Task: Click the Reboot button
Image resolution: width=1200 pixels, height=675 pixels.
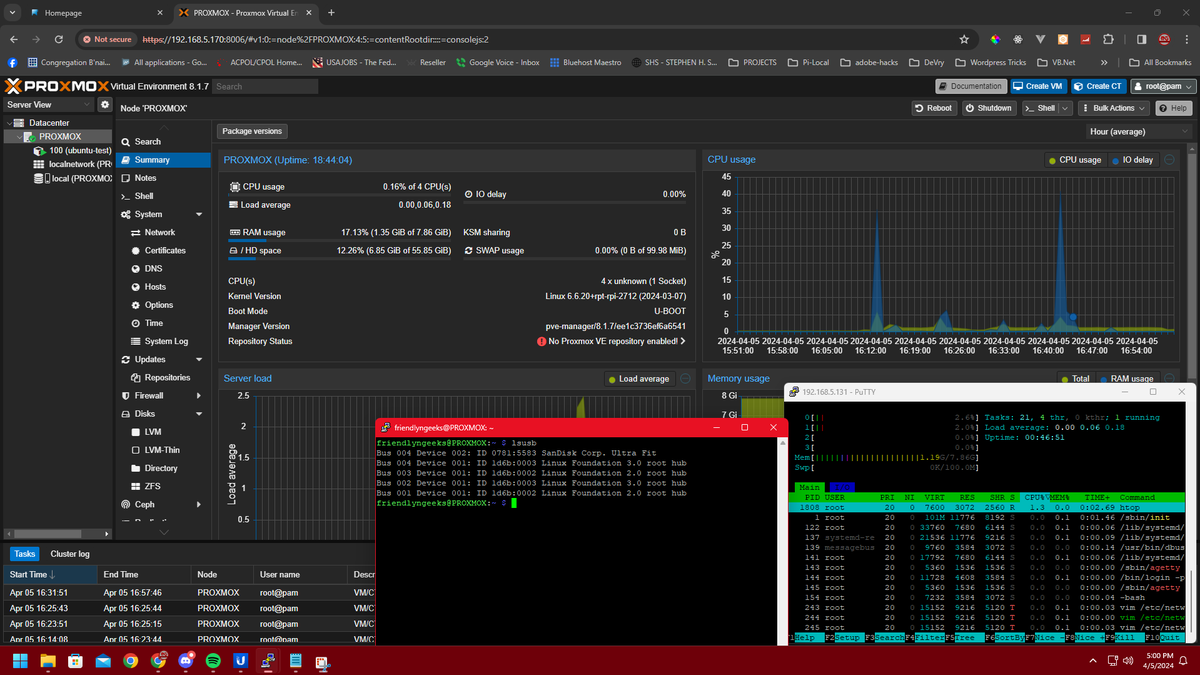Action: [x=933, y=108]
